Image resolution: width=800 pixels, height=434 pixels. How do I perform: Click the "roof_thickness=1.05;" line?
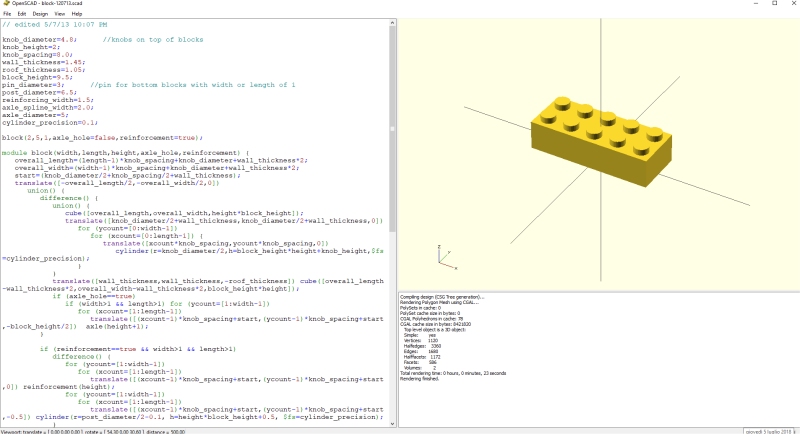tap(44, 70)
